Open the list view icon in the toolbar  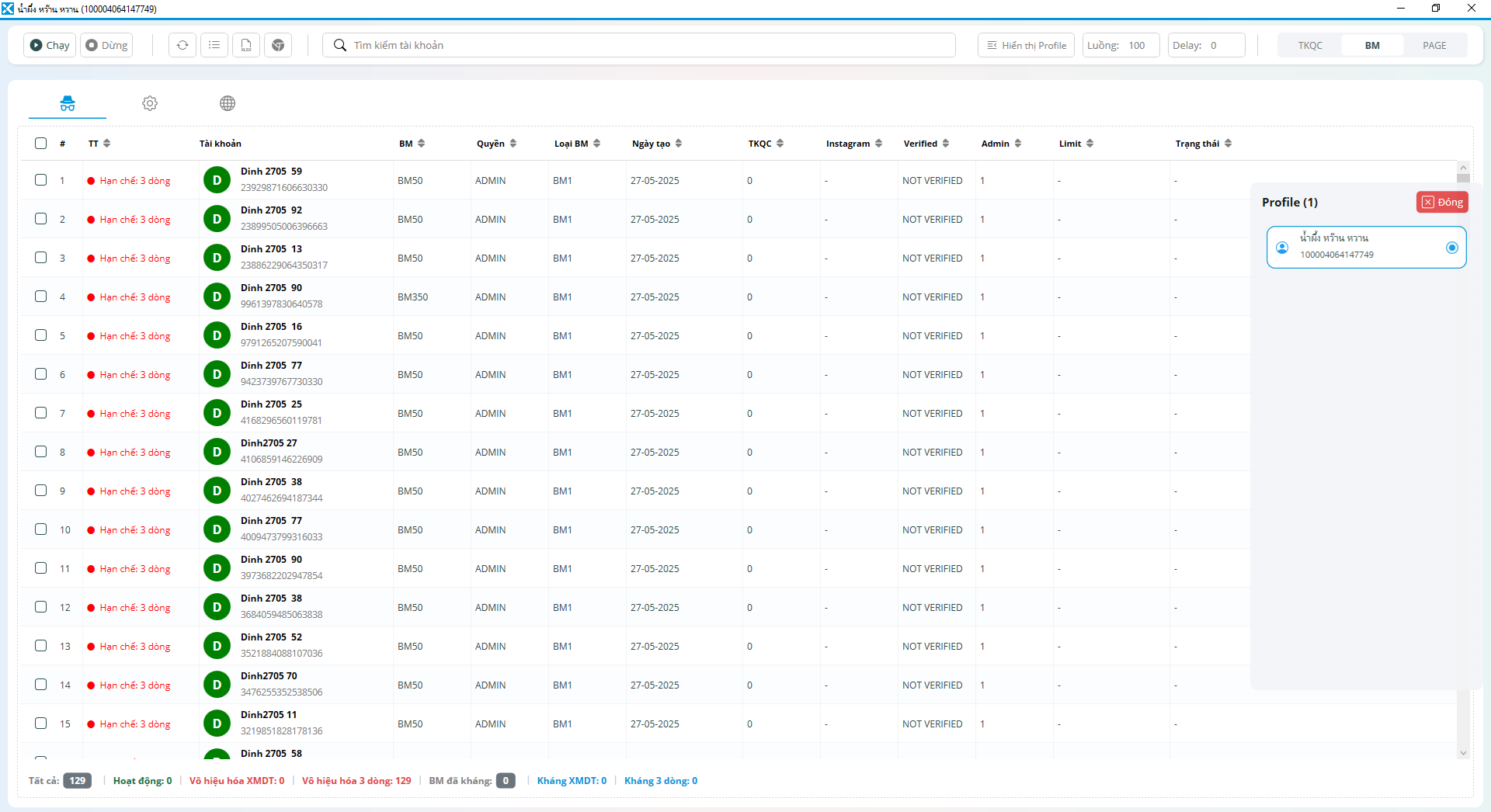pos(214,45)
